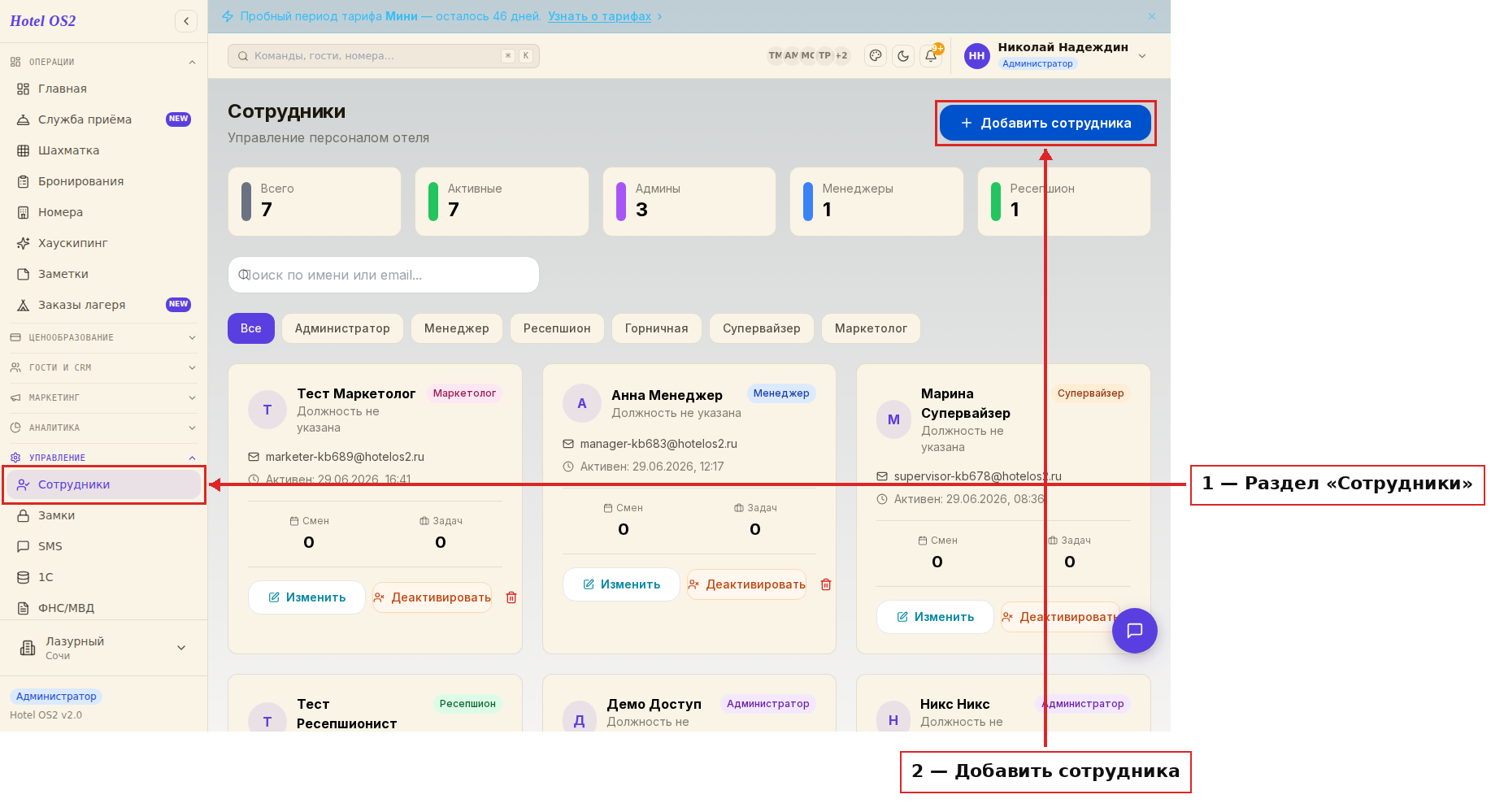Click the Активные stat card
Screen dimensions: 1504x812
[502, 202]
